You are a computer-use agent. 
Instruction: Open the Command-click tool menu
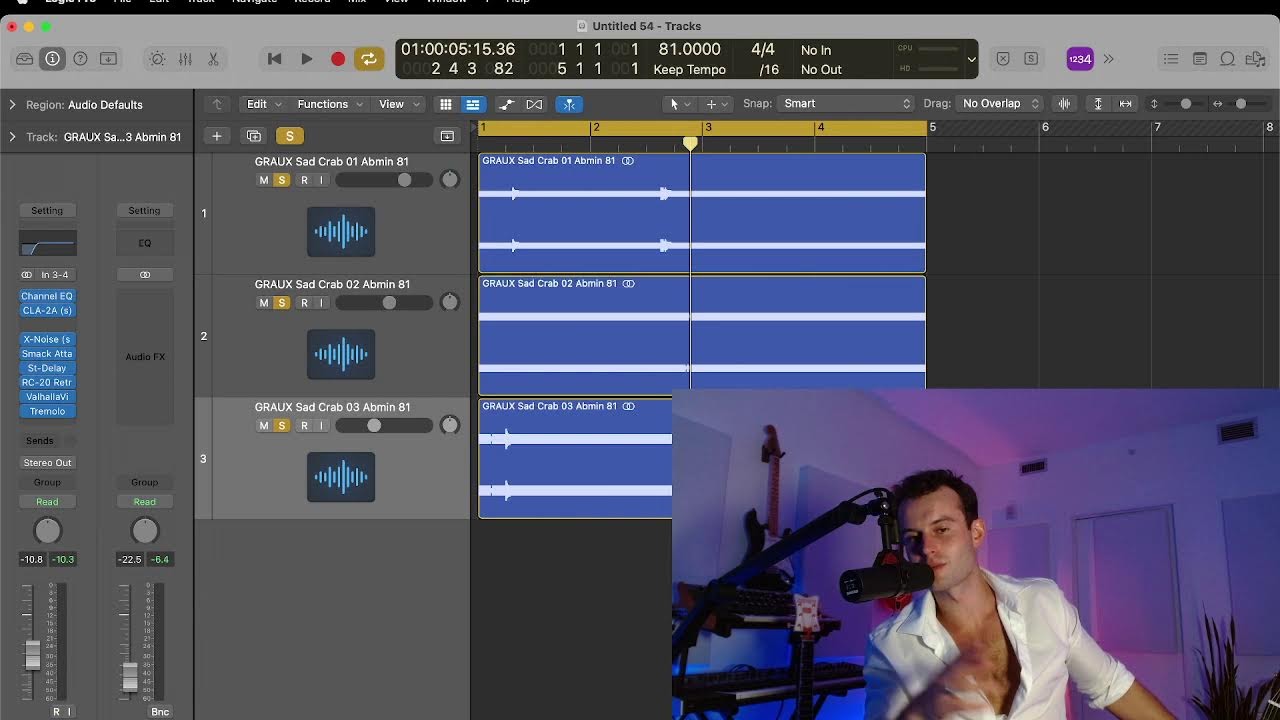[x=716, y=104]
